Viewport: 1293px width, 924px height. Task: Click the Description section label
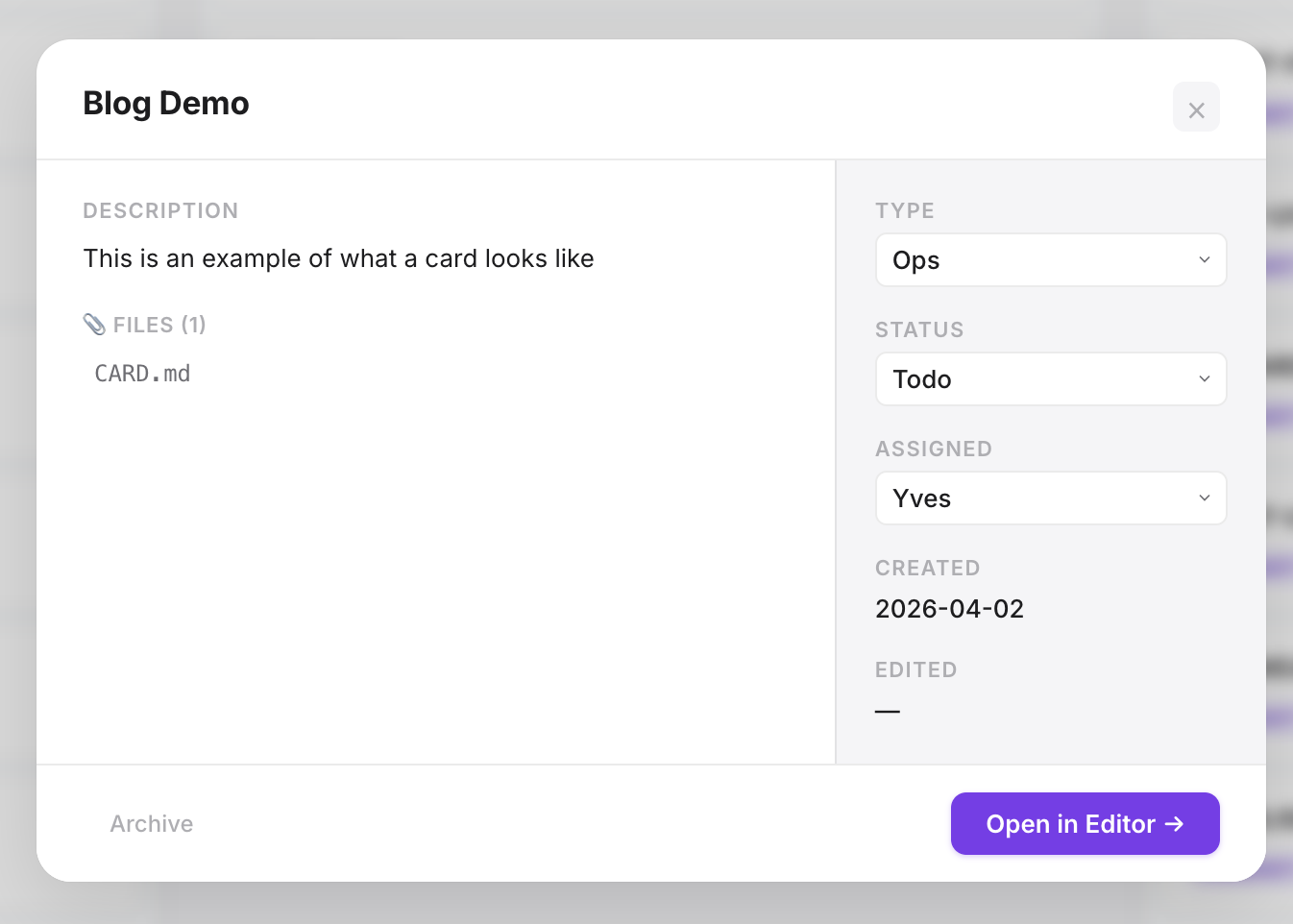point(160,211)
